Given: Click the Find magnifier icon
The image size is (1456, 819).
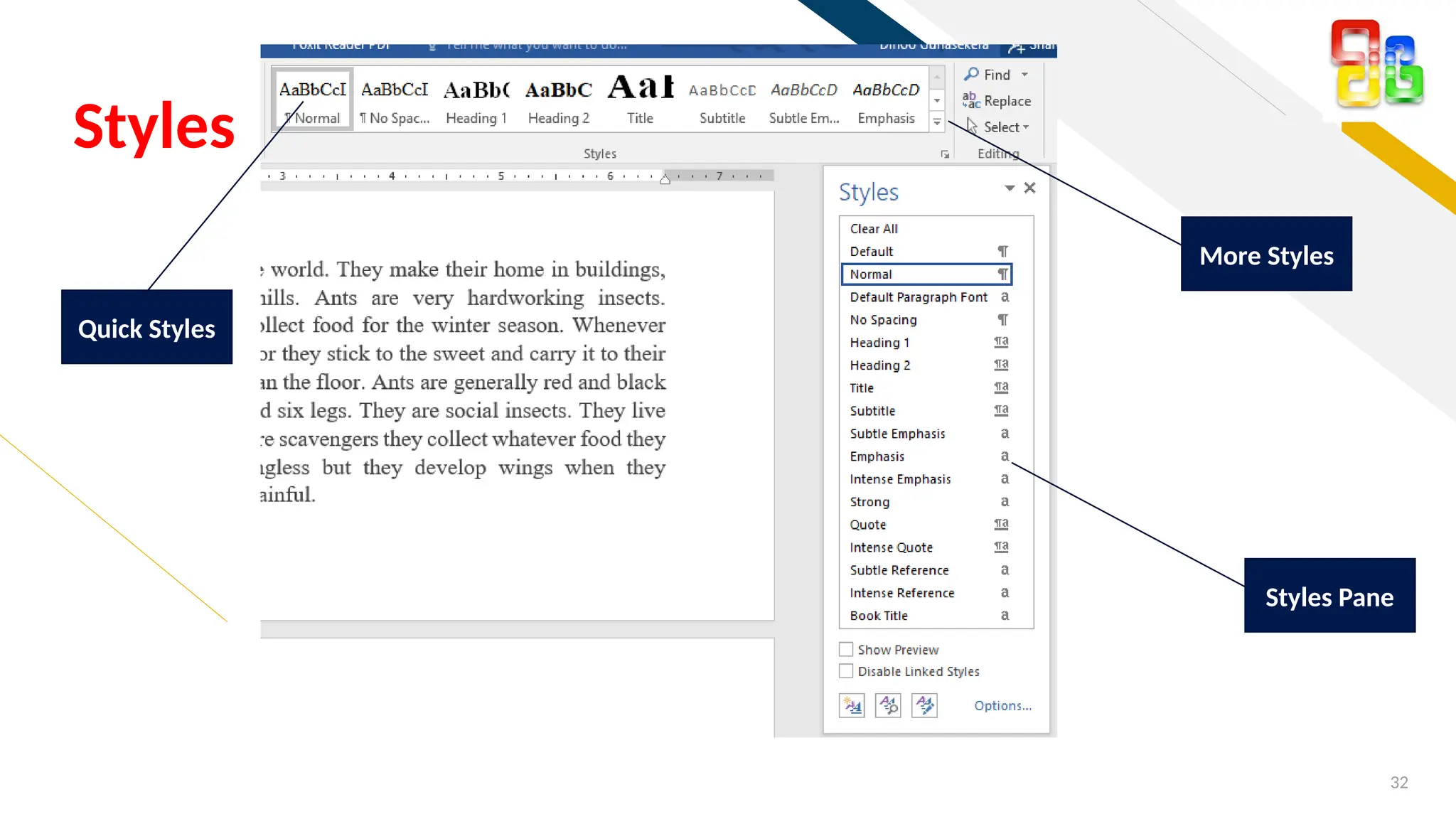Looking at the screenshot, I should point(971,75).
